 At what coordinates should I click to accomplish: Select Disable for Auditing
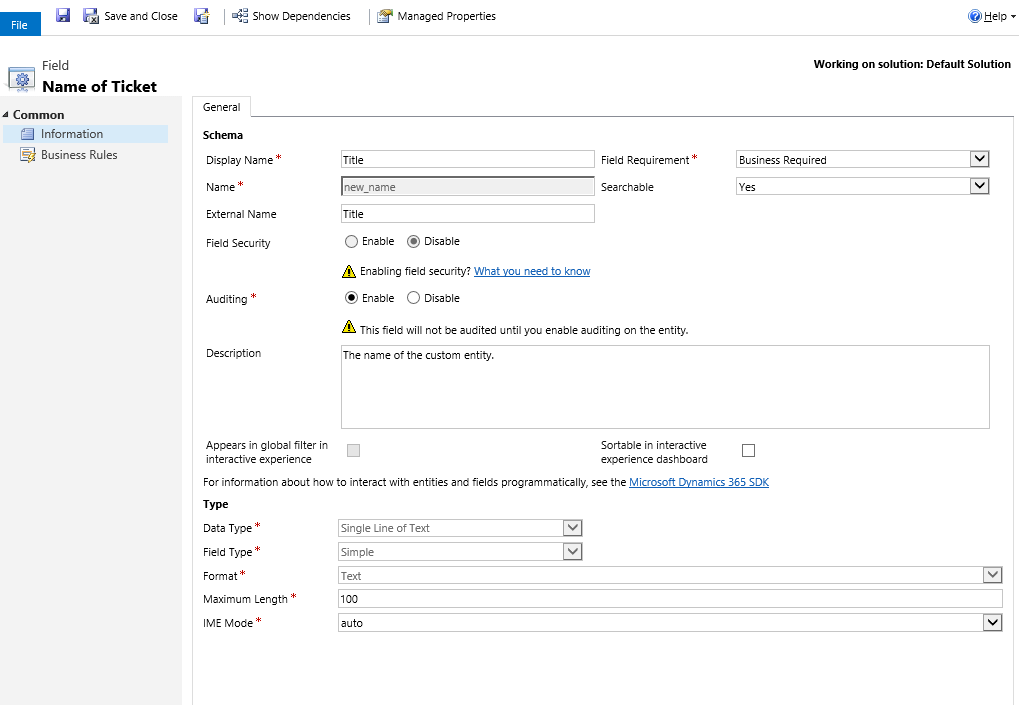[413, 298]
